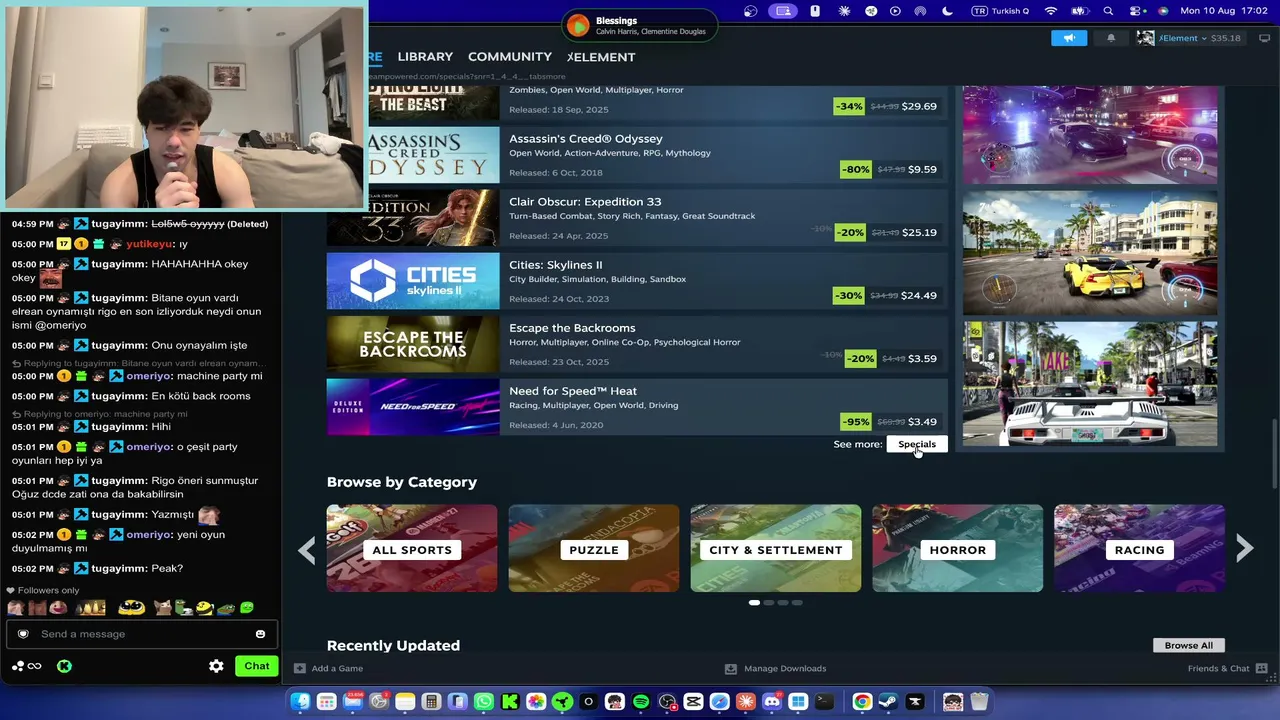
Task: Advance categories with the right arrow
Action: point(1244,548)
